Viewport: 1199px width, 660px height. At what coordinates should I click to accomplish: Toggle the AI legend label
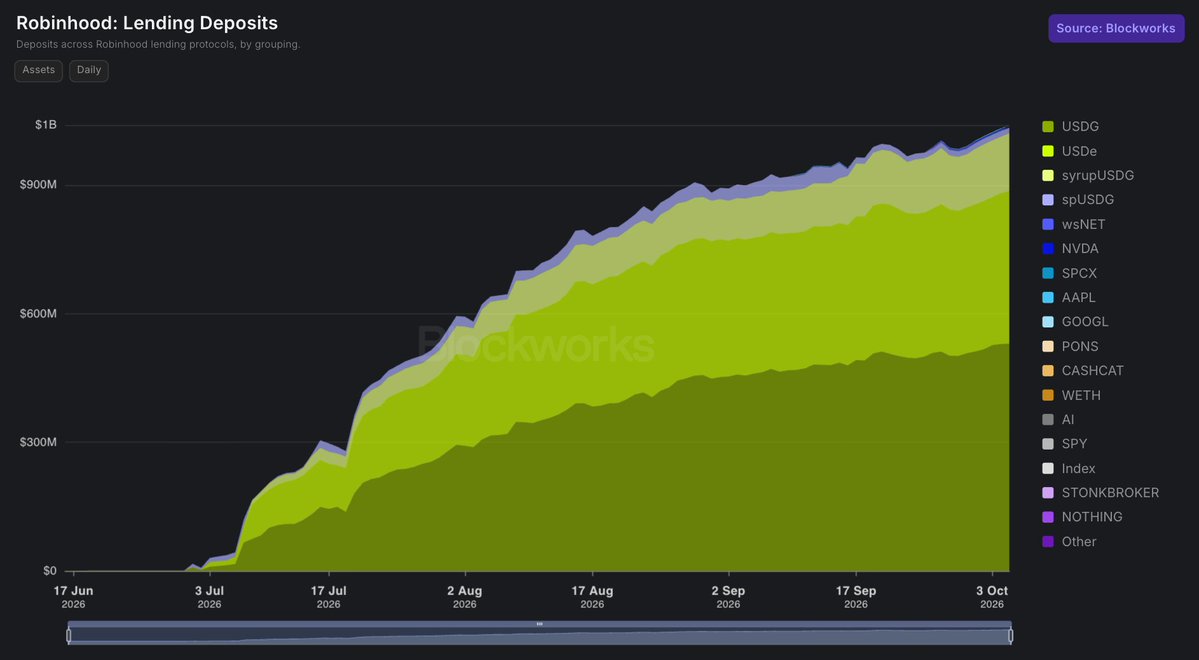1067,420
